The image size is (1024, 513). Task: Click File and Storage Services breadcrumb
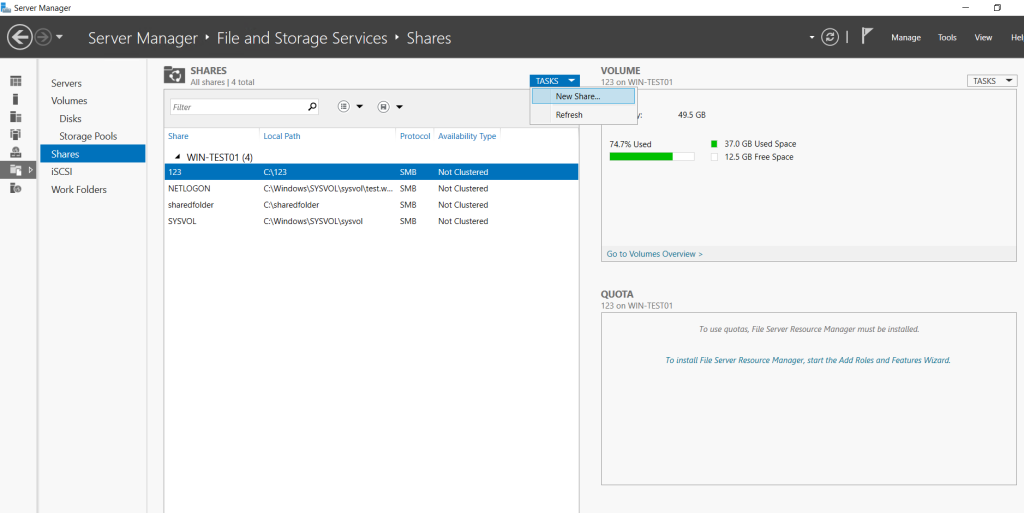coord(302,38)
